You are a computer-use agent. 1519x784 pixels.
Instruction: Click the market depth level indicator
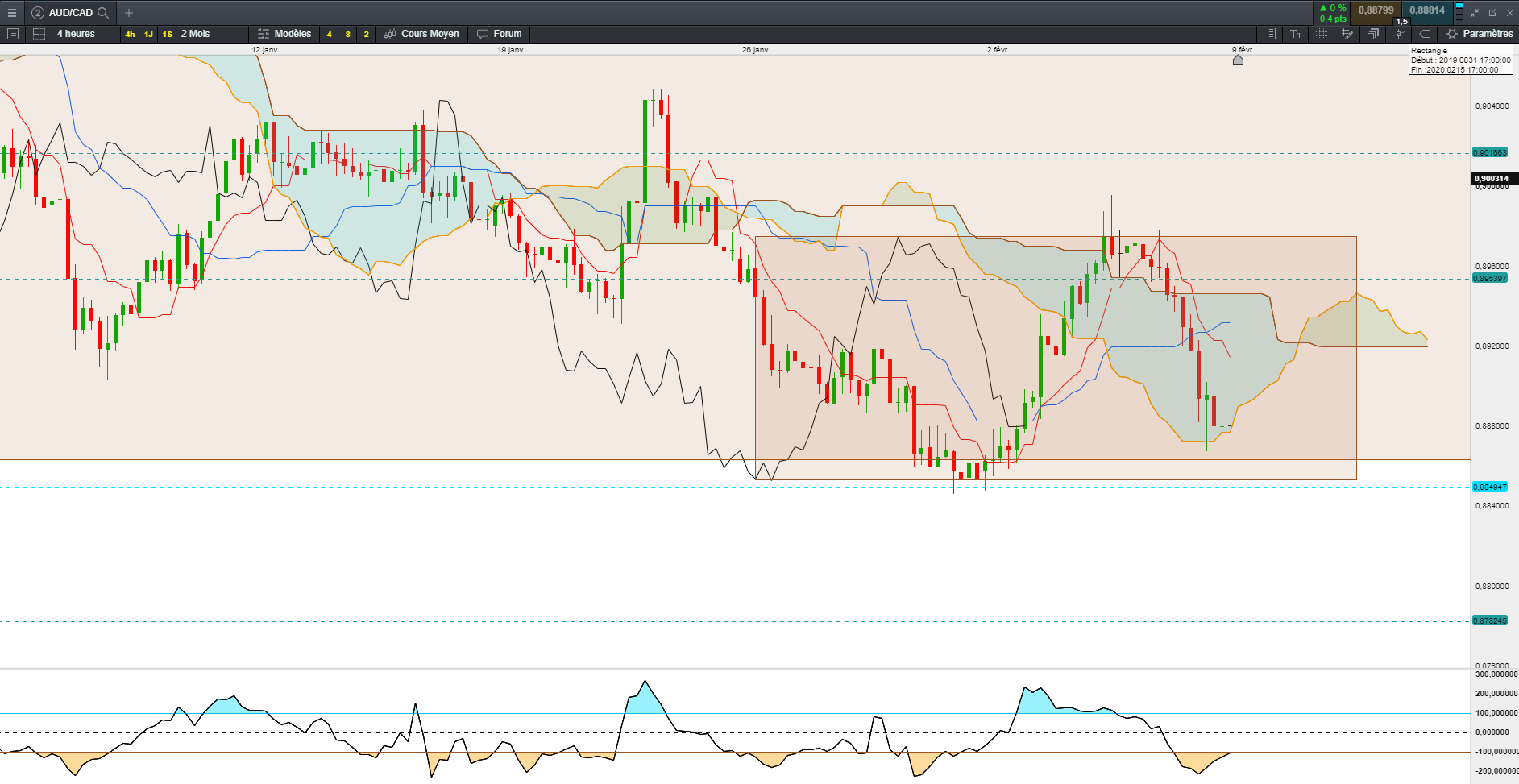click(1459, 12)
